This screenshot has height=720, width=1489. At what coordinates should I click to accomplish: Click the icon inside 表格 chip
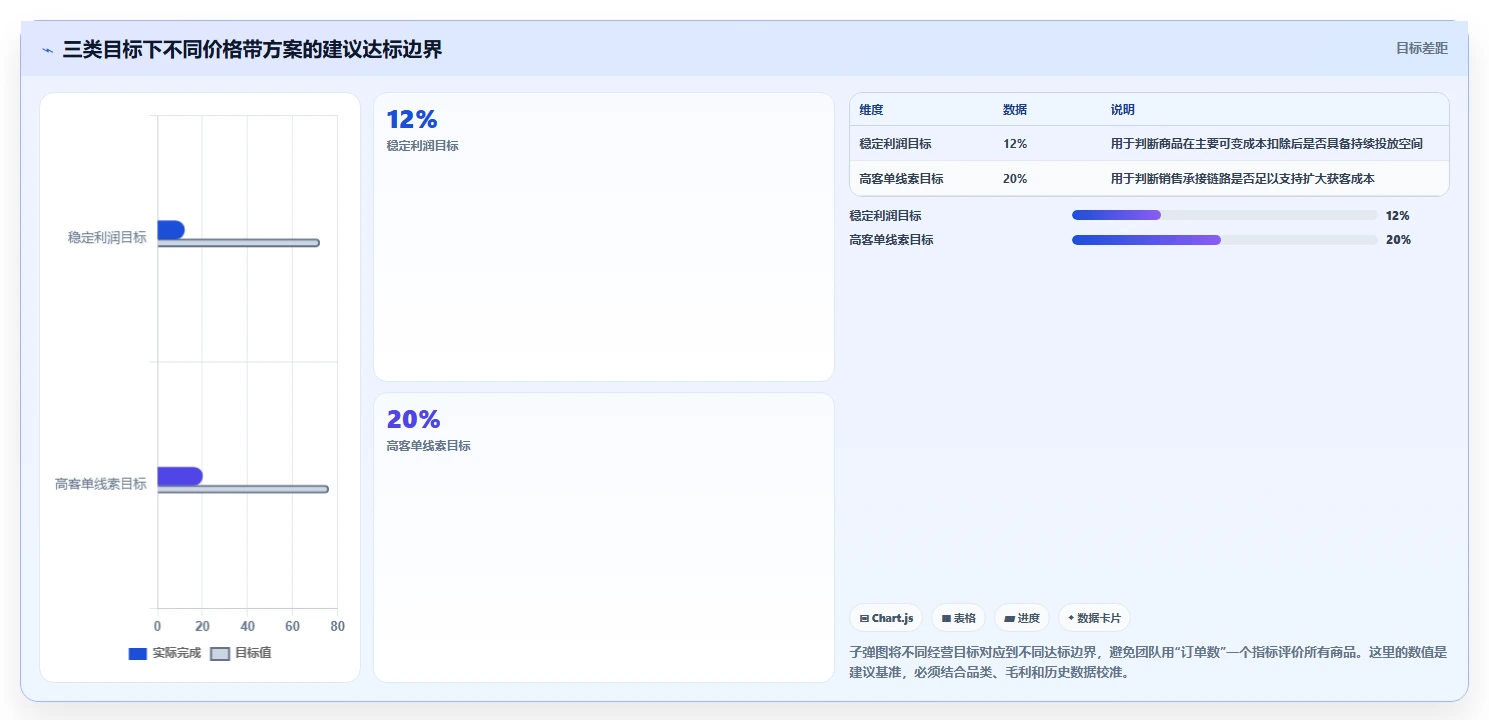click(946, 619)
